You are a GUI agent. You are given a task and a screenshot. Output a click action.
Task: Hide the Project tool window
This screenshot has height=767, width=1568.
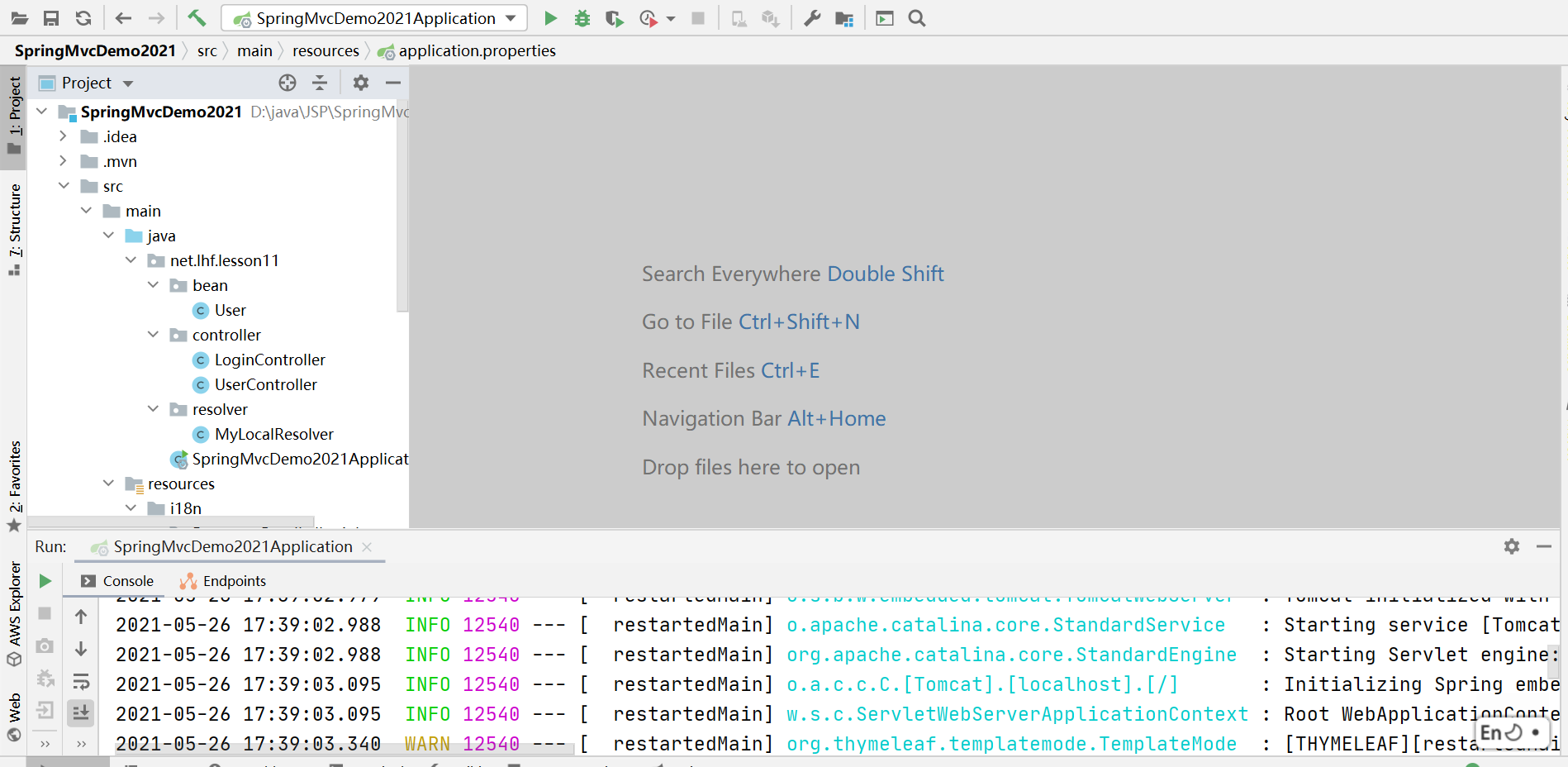pos(393,83)
